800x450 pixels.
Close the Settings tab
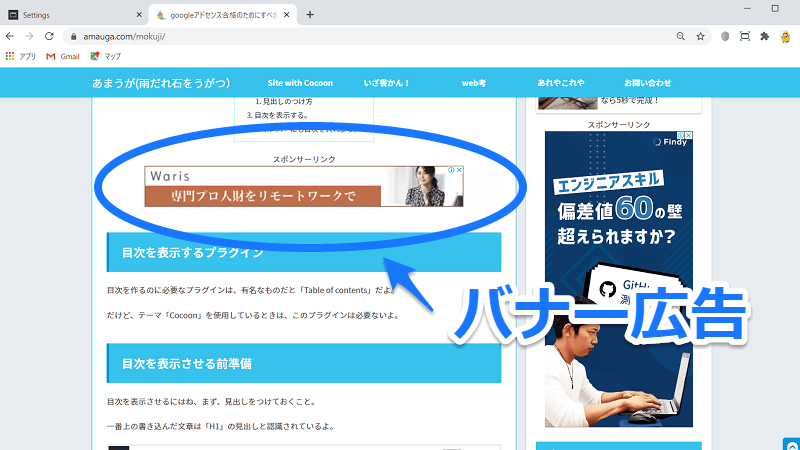137,14
